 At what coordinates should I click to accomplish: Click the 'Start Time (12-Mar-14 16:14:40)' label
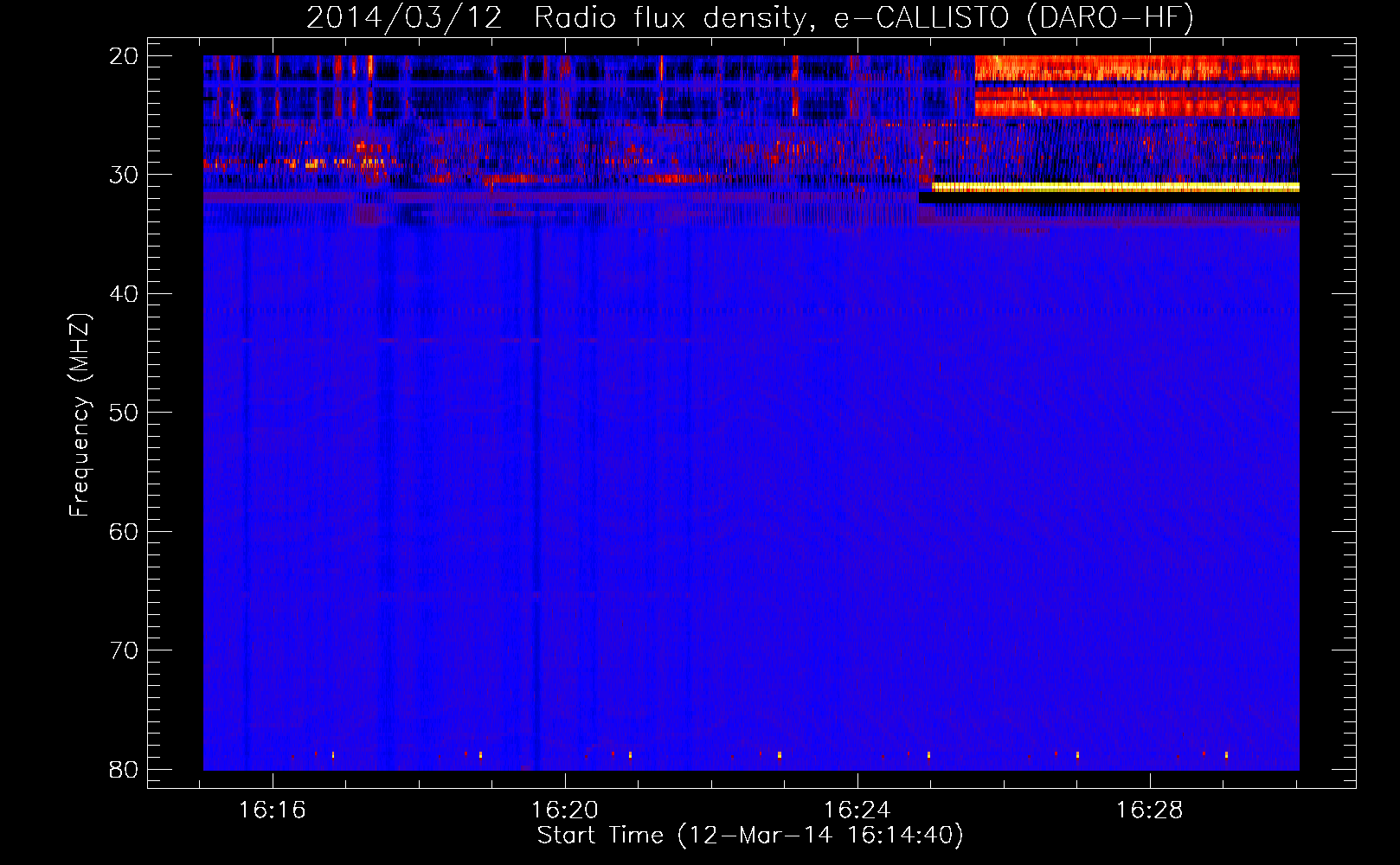click(x=750, y=836)
